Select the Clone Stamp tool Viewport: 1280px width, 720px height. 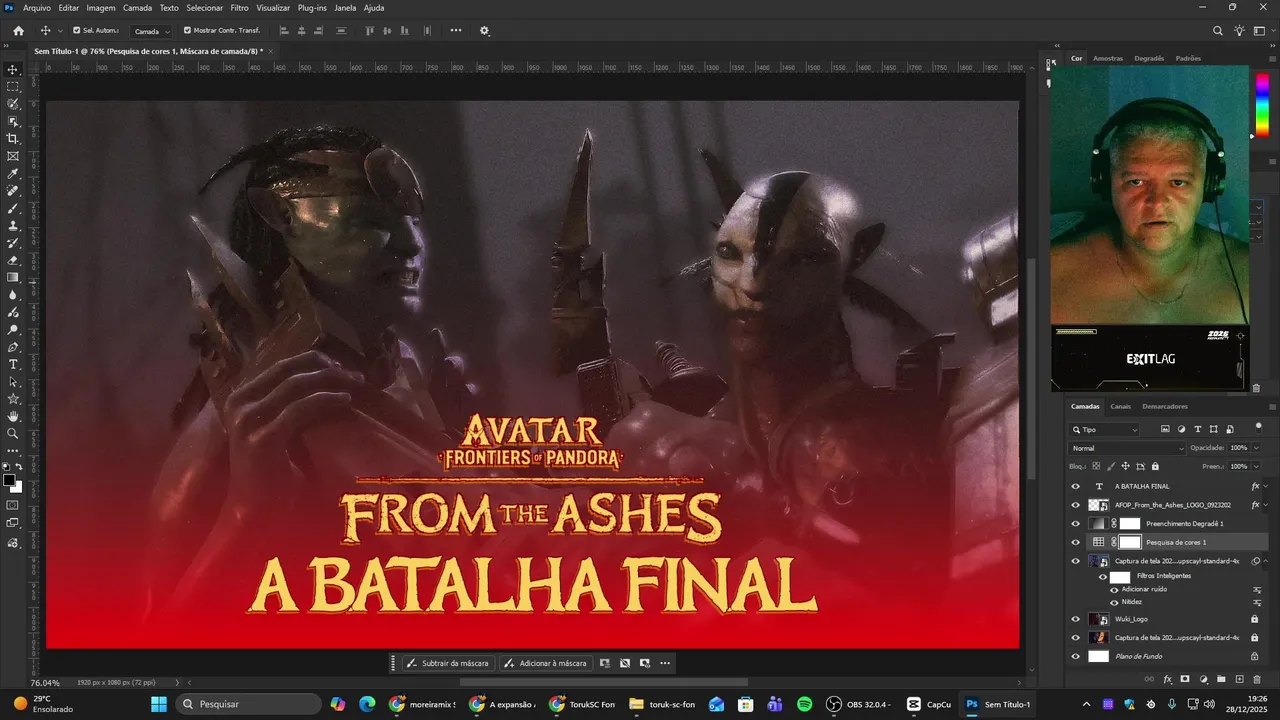click(x=13, y=226)
